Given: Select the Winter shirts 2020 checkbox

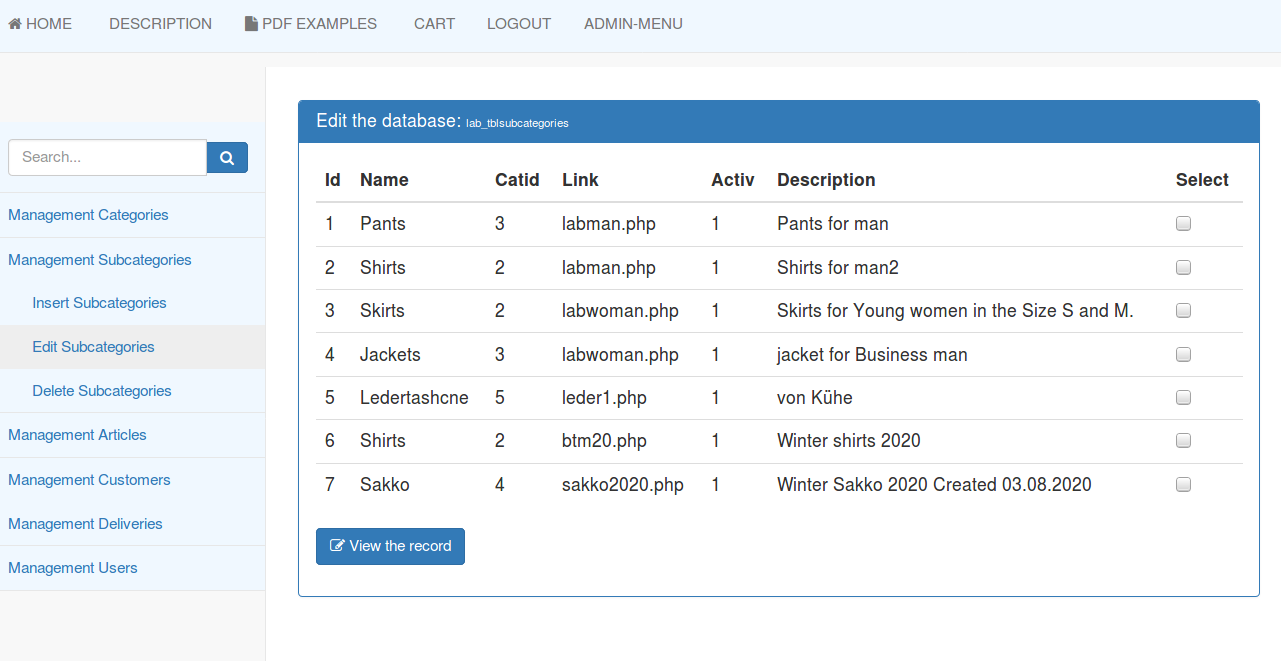Looking at the screenshot, I should (x=1183, y=441).
